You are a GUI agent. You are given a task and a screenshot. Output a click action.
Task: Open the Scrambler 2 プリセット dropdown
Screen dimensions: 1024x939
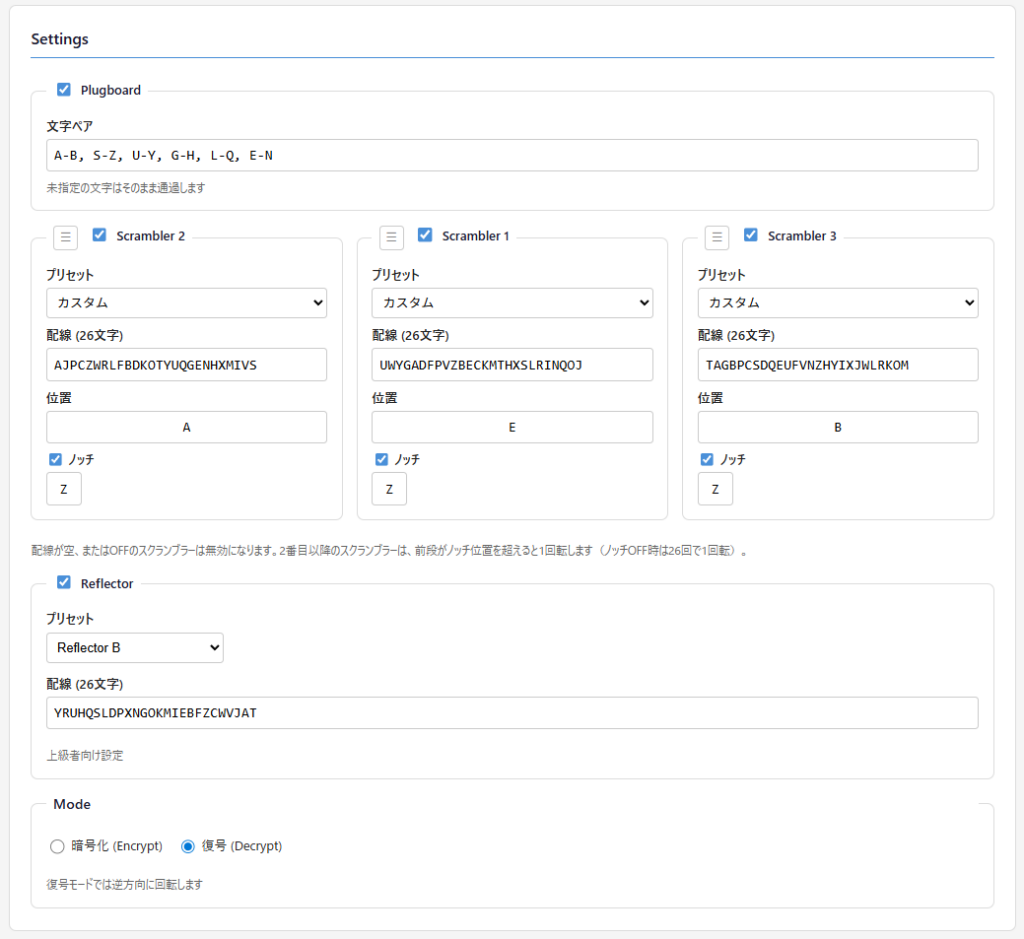186,303
